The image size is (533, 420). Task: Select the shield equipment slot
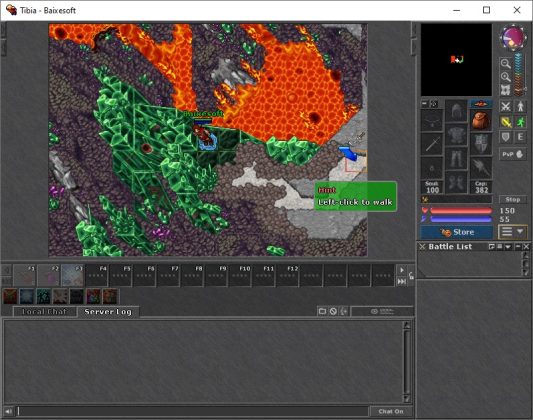tap(481, 144)
